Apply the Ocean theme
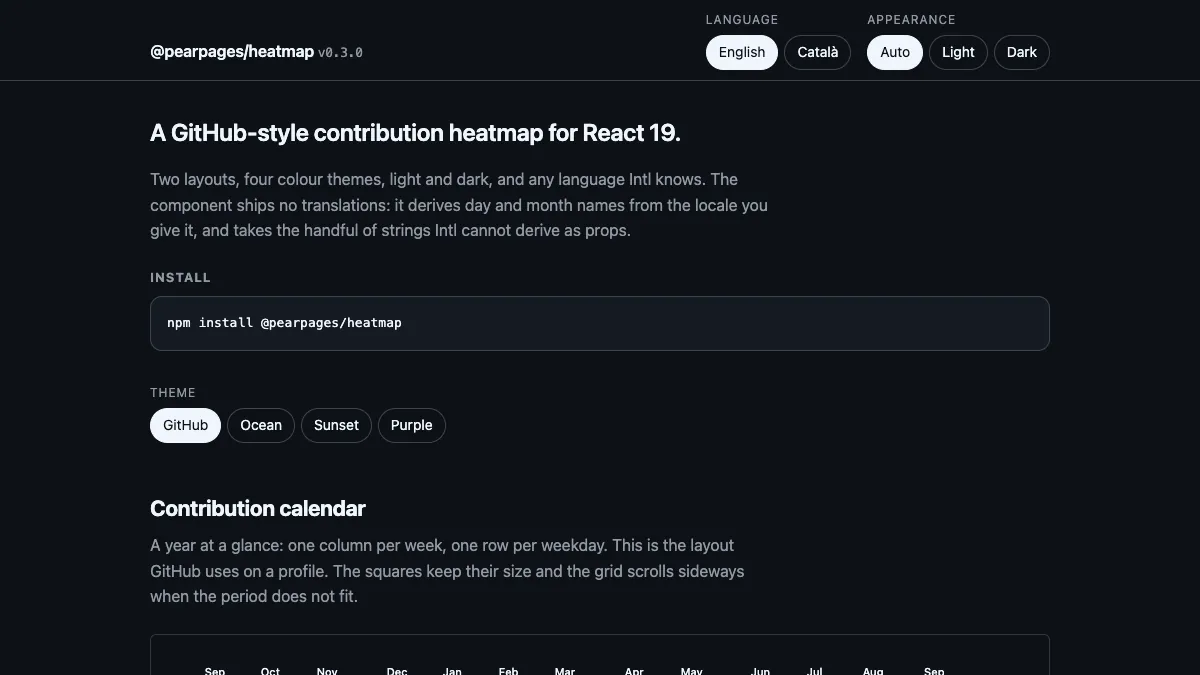 (261, 425)
